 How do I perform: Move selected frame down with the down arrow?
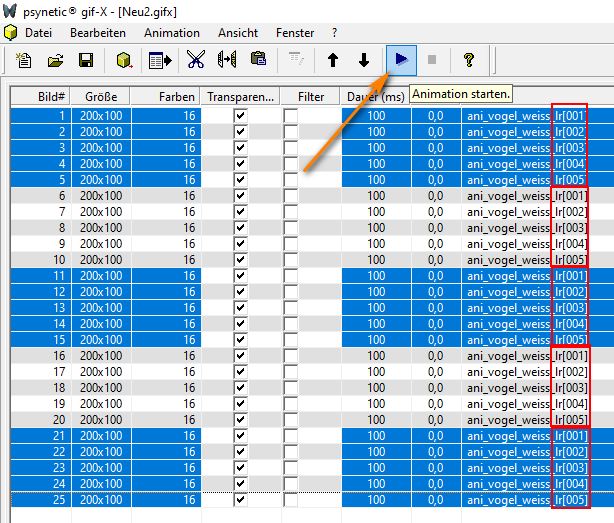coord(364,60)
